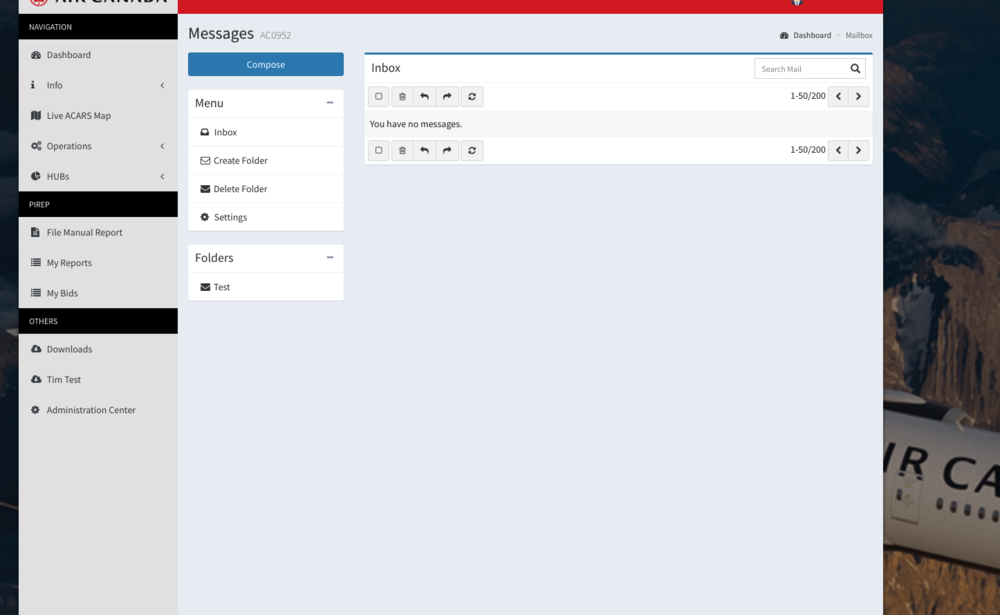Screen dimensions: 1000x615
Task: Select Create Folder in the Menu panel
Action: point(240,161)
